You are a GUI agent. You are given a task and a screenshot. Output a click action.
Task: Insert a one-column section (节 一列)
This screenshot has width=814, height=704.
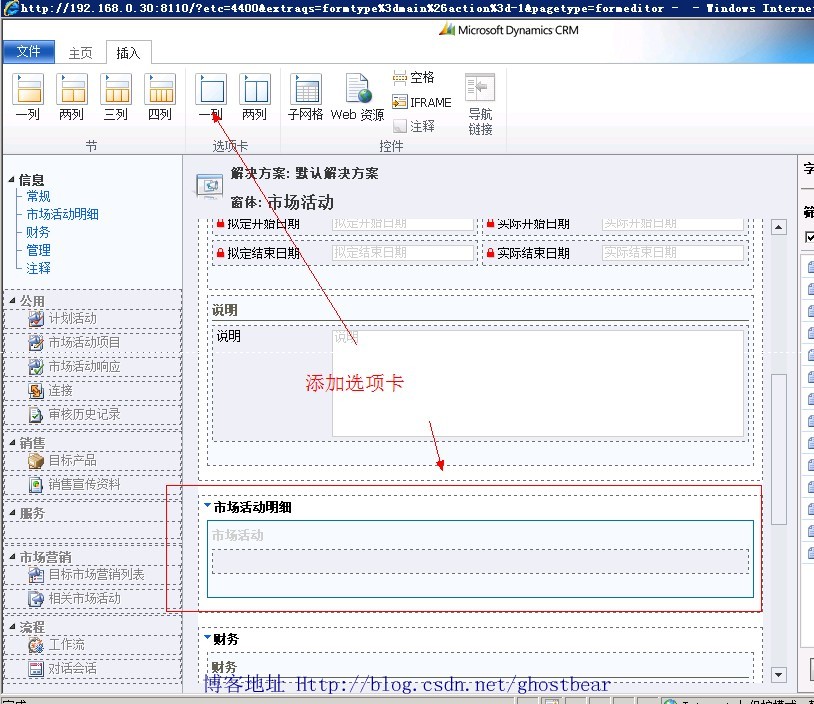click(x=28, y=97)
